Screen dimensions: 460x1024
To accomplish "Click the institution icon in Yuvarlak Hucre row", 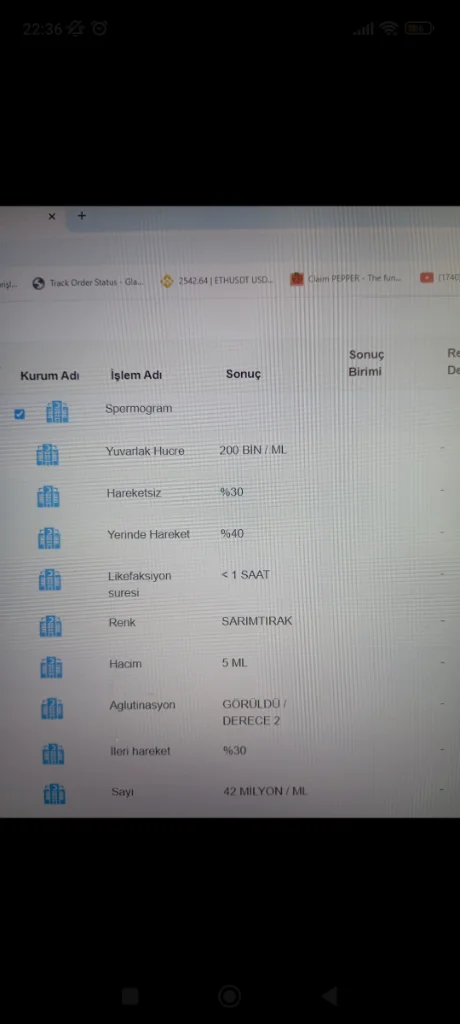I will point(48,455).
